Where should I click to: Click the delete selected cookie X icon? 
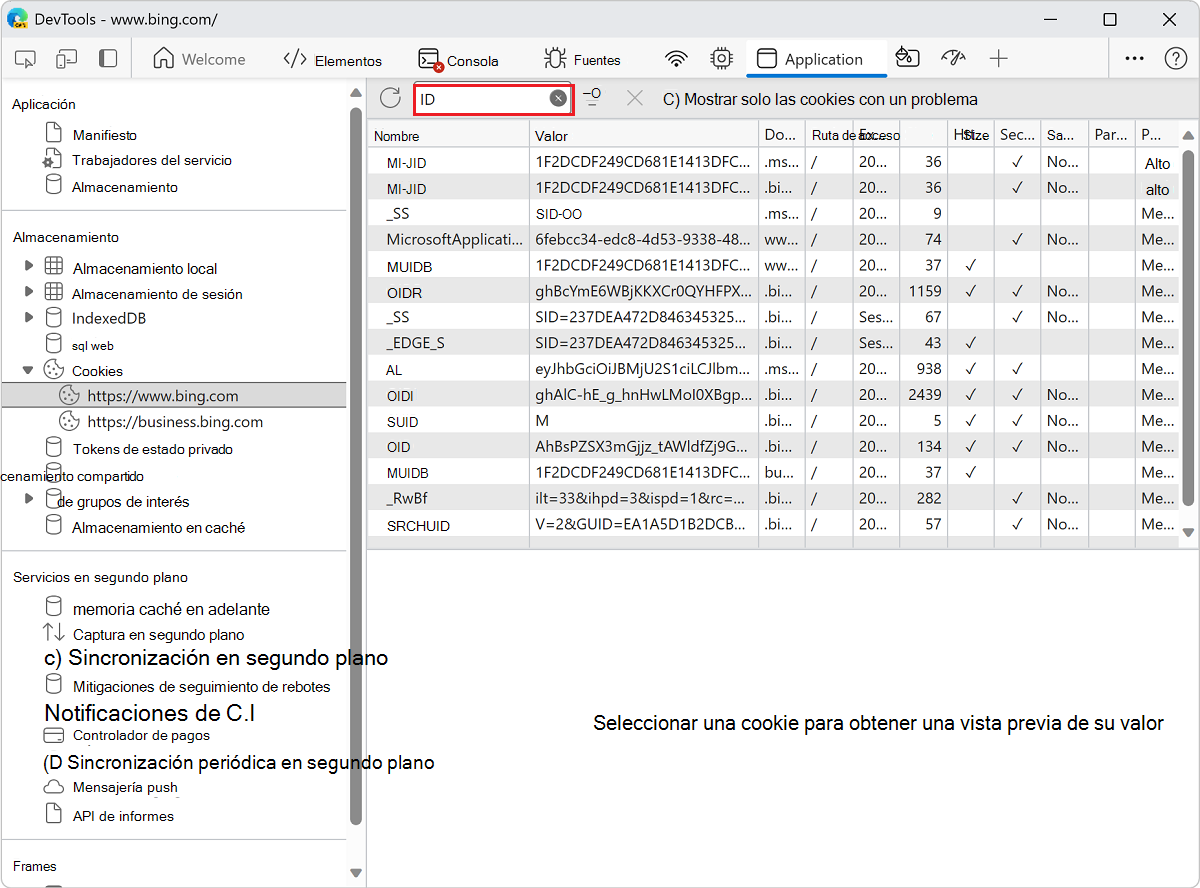[x=635, y=98]
